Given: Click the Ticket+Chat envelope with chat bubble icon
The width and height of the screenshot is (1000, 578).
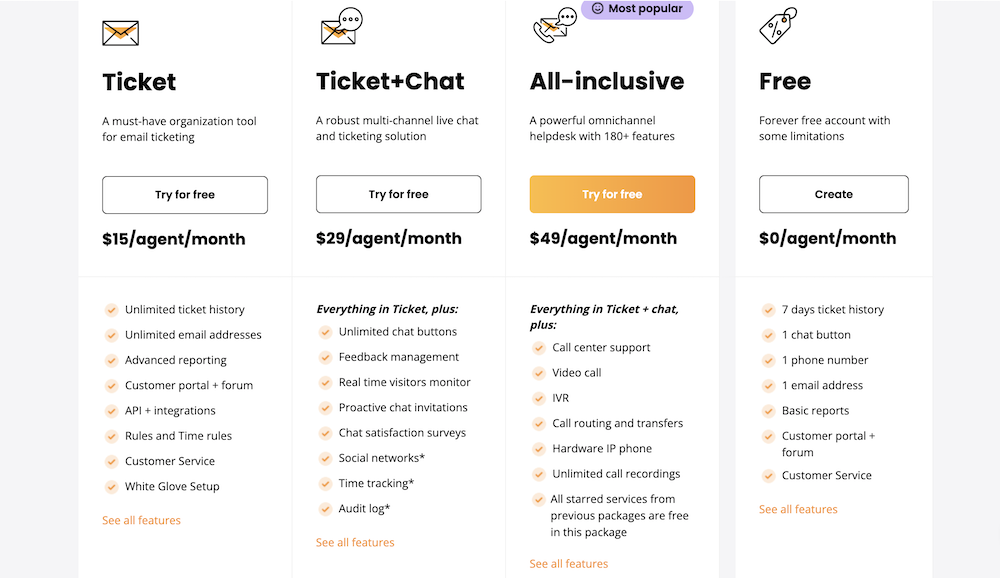Looking at the screenshot, I should pos(340,28).
